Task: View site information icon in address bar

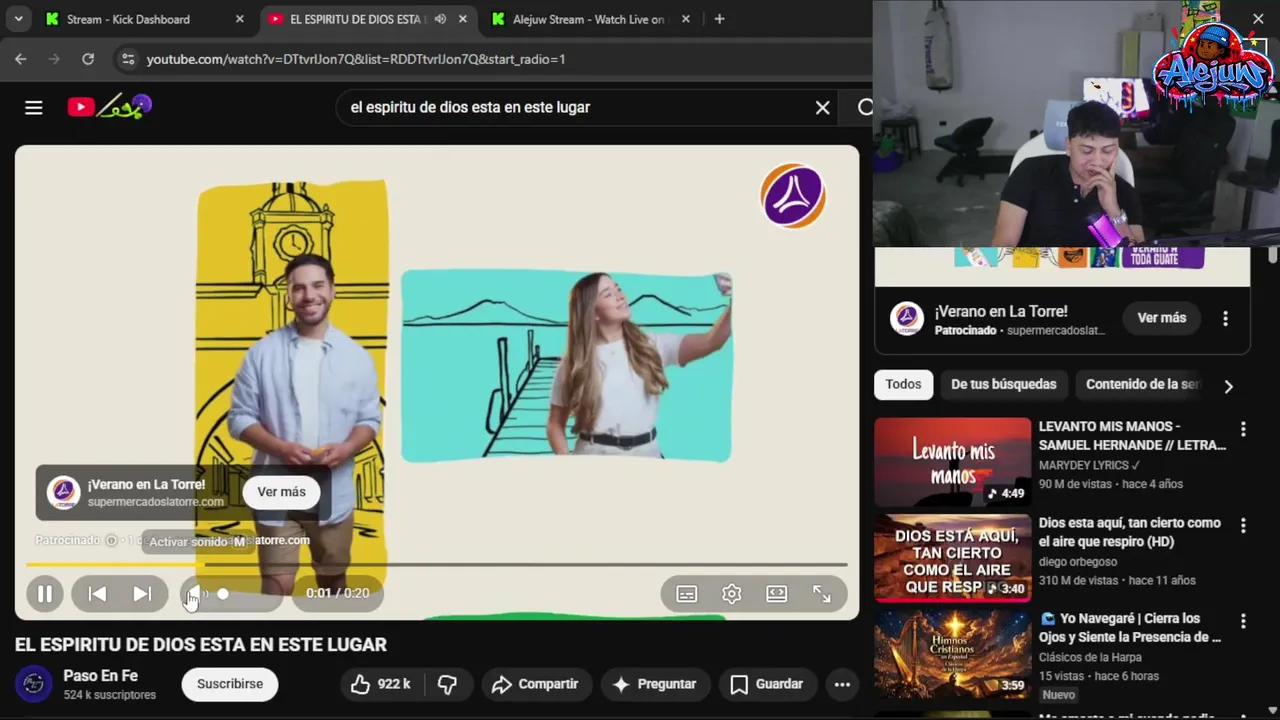Action: (x=127, y=59)
